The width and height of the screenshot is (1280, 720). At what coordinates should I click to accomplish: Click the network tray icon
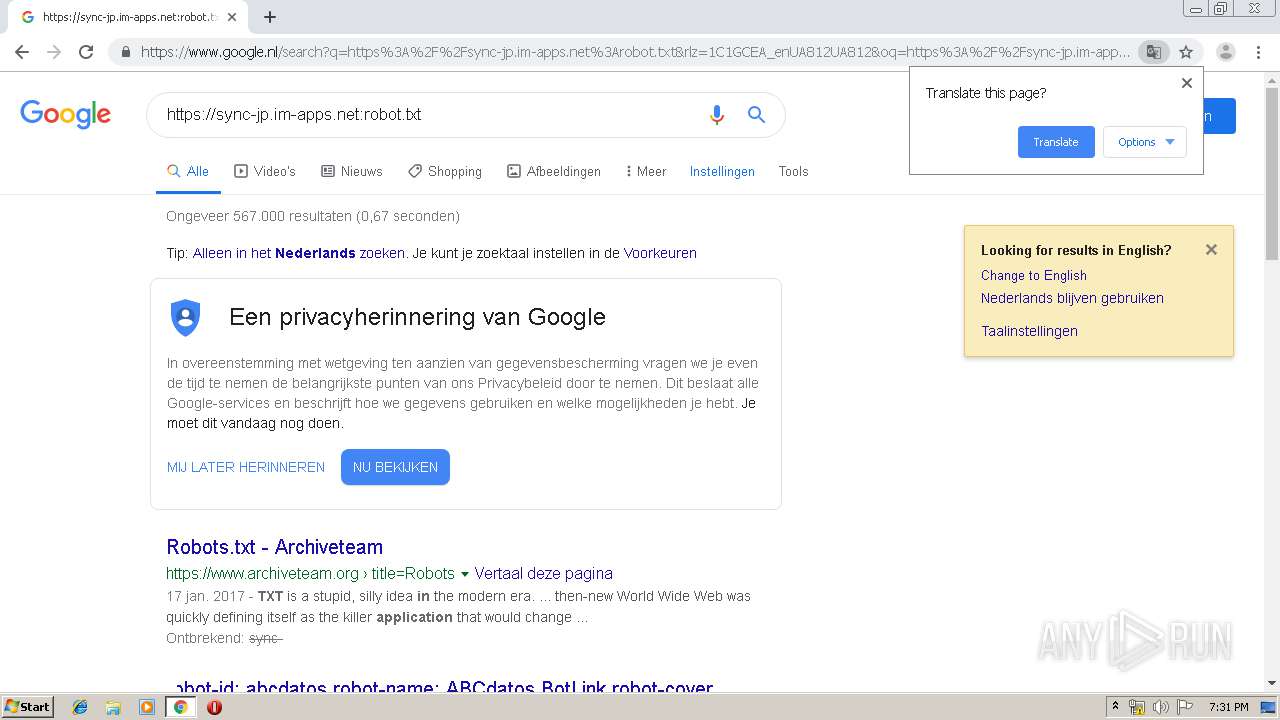click(1137, 707)
